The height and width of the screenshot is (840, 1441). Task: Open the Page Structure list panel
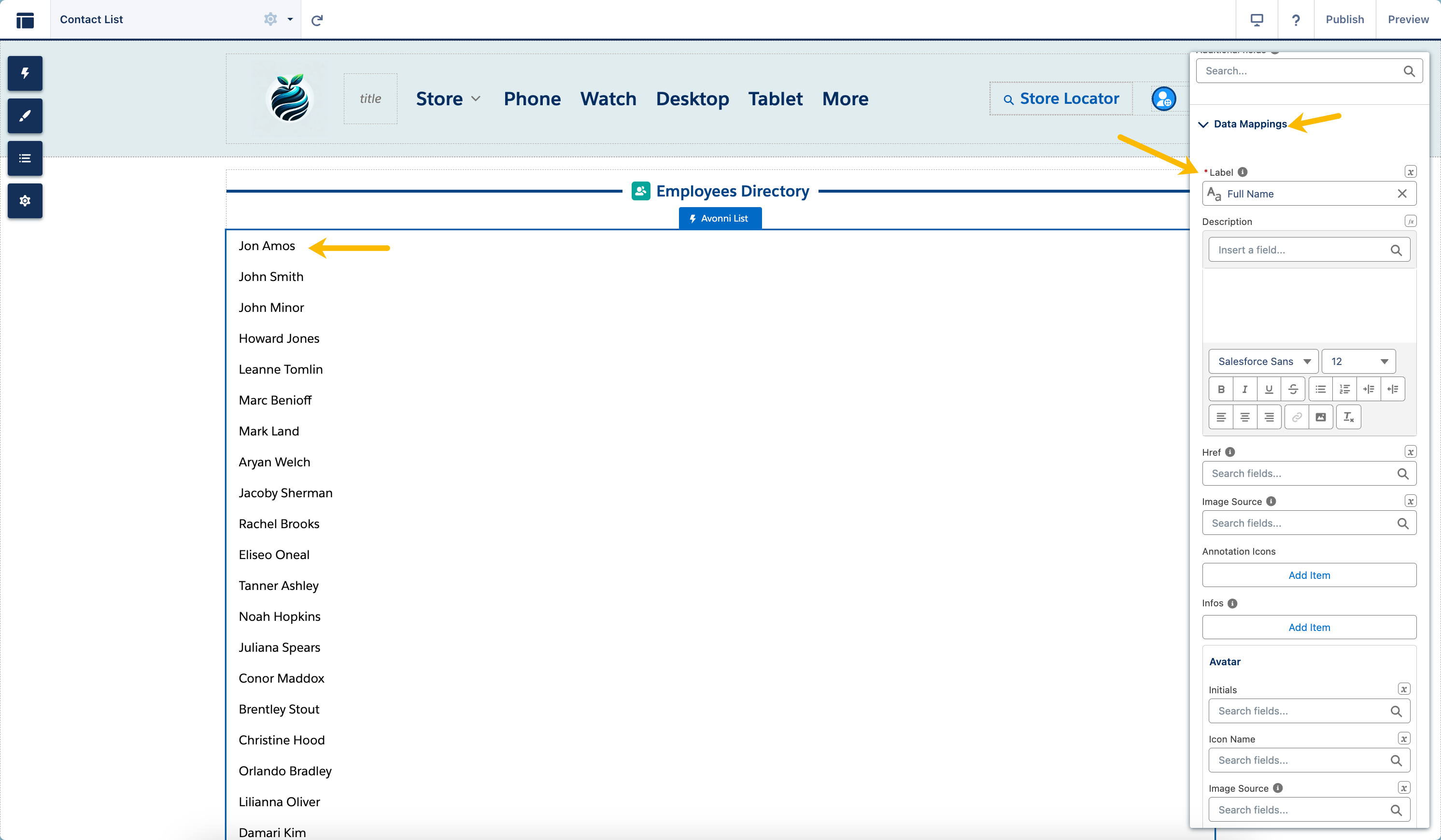tap(25, 158)
